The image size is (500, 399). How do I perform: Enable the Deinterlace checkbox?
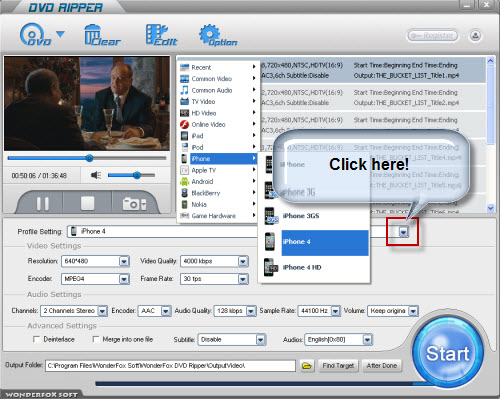[x=36, y=339]
